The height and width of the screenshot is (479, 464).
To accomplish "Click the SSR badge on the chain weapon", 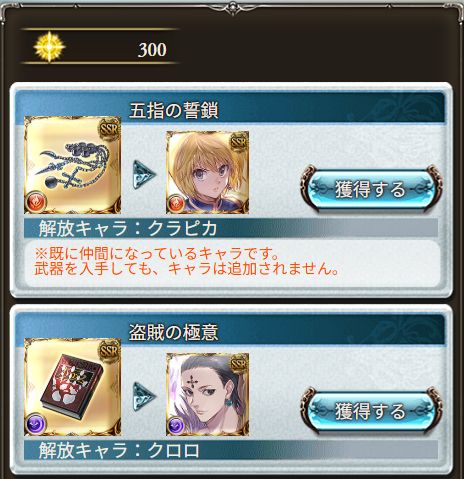I will (x=110, y=129).
